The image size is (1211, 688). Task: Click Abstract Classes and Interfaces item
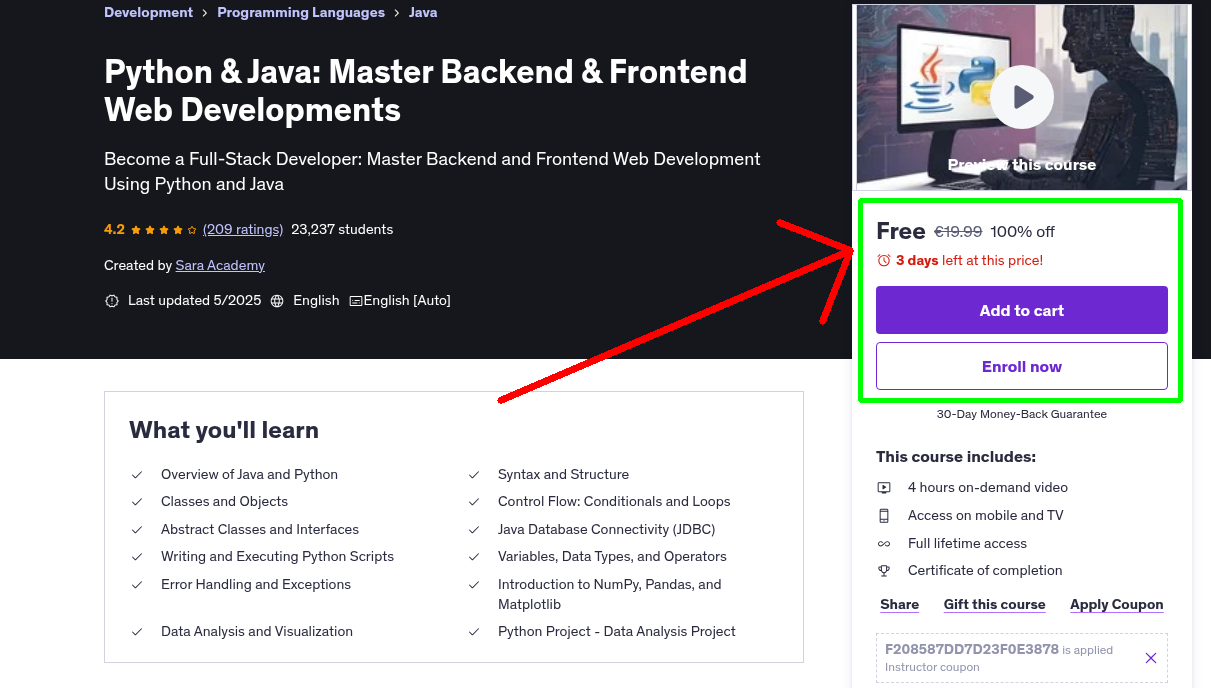click(260, 530)
